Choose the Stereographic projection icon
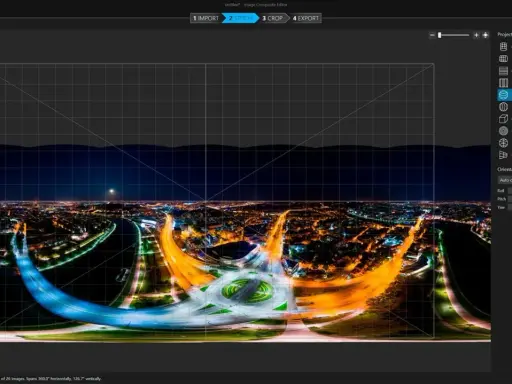This screenshot has height=384, width=512. pos(503,143)
